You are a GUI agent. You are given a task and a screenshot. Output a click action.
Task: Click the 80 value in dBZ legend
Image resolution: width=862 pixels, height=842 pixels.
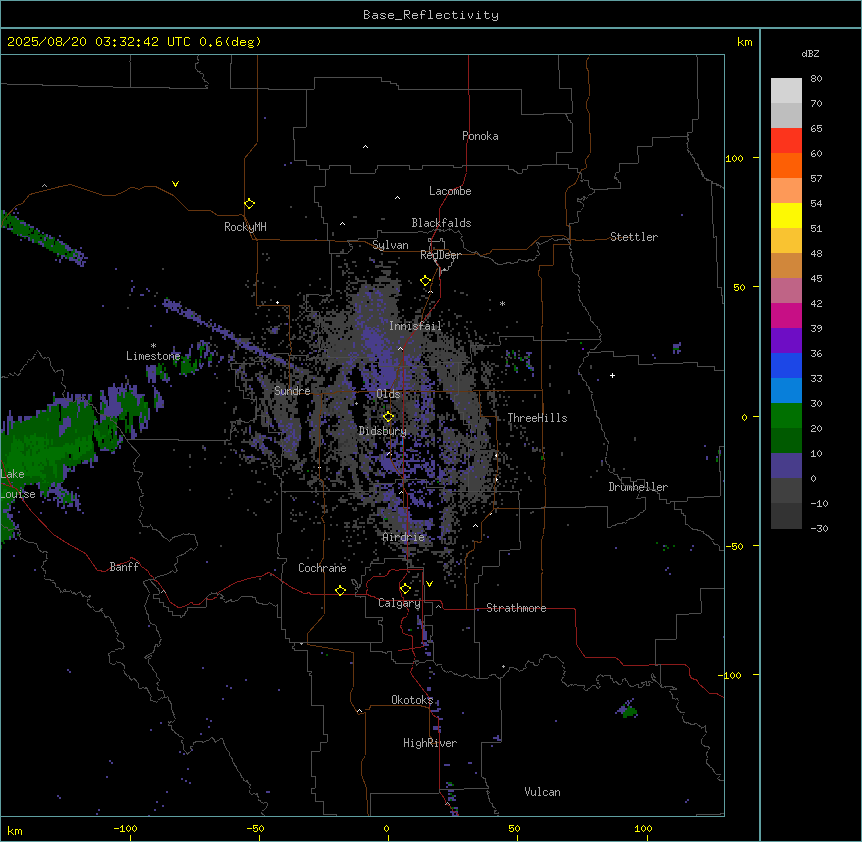click(816, 79)
